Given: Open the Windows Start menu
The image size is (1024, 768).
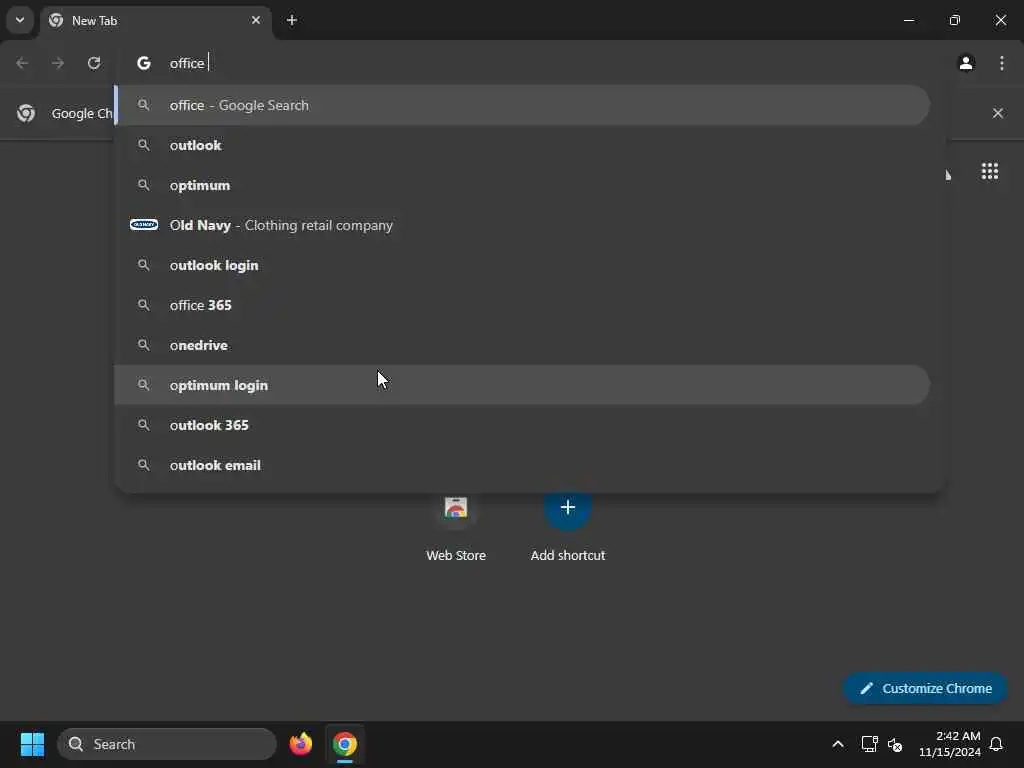Looking at the screenshot, I should coord(32,744).
